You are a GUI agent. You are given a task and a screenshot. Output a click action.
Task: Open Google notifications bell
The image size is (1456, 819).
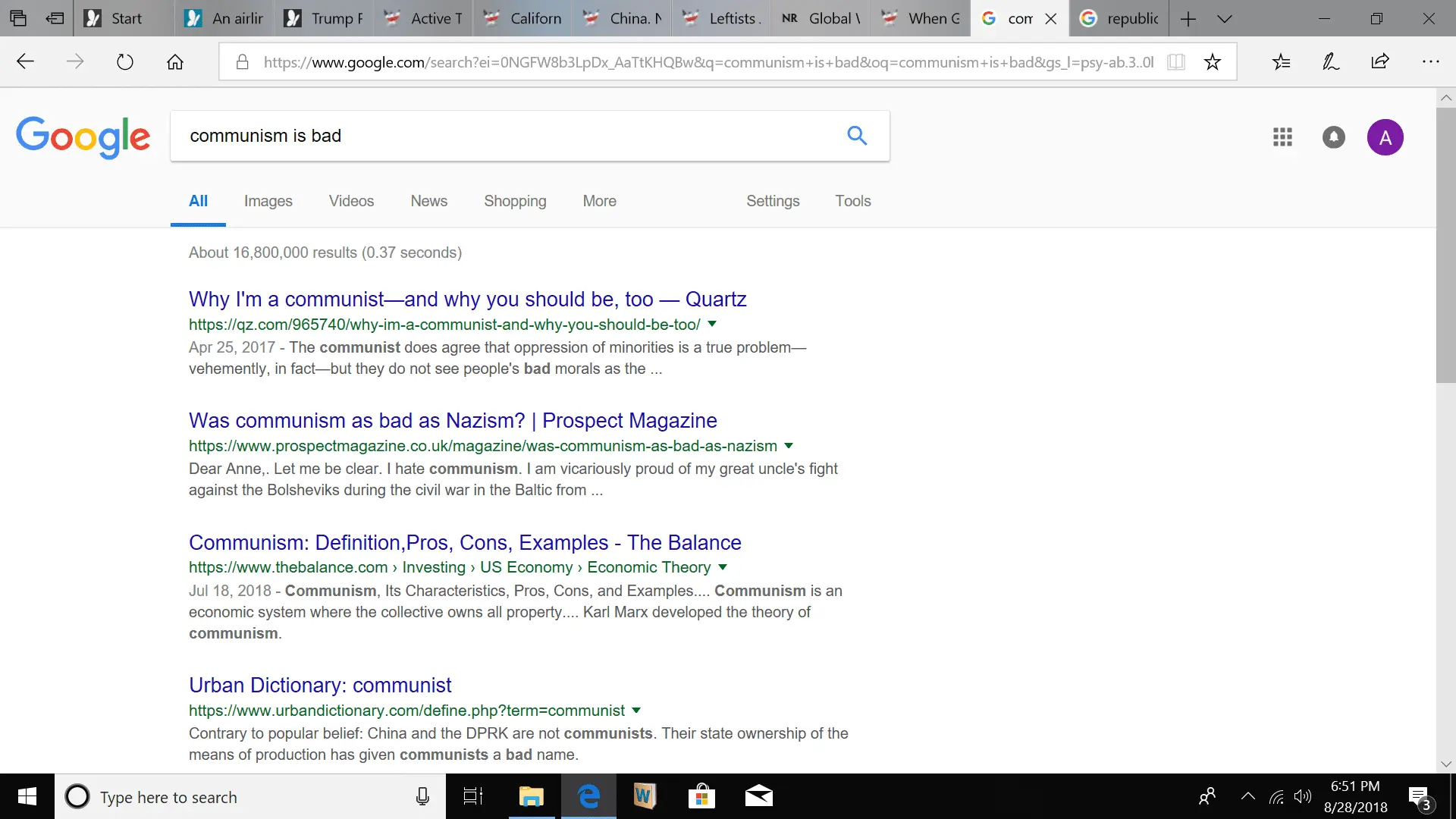(1333, 137)
